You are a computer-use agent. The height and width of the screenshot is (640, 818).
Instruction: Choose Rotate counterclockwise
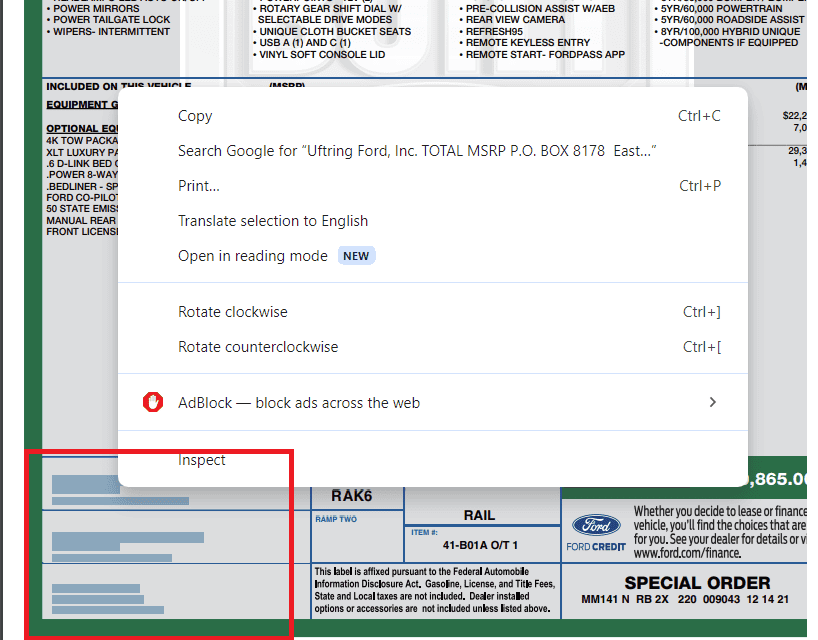pos(432,347)
